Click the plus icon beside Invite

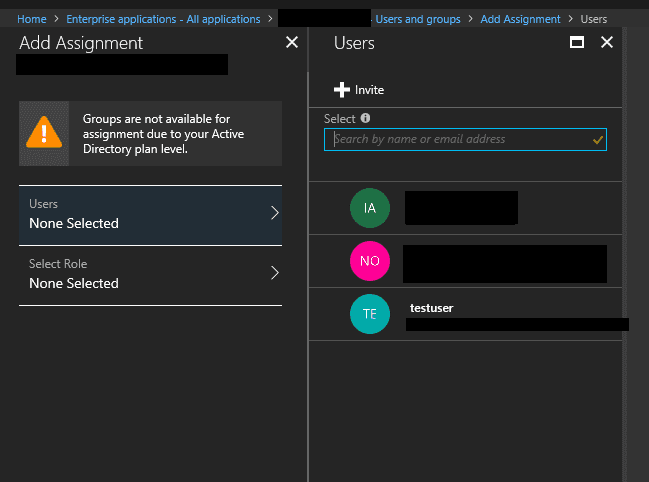tap(342, 90)
